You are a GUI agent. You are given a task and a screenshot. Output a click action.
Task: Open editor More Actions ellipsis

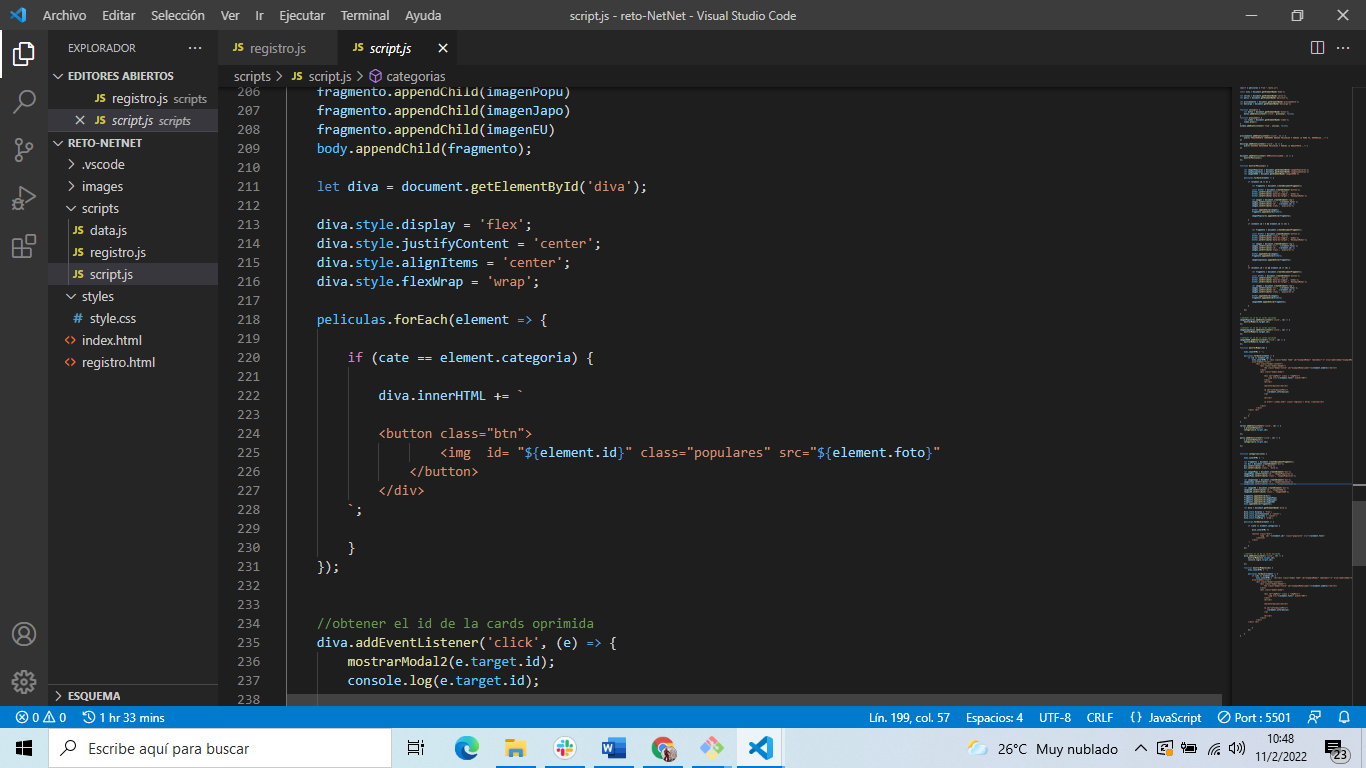tap(1343, 48)
